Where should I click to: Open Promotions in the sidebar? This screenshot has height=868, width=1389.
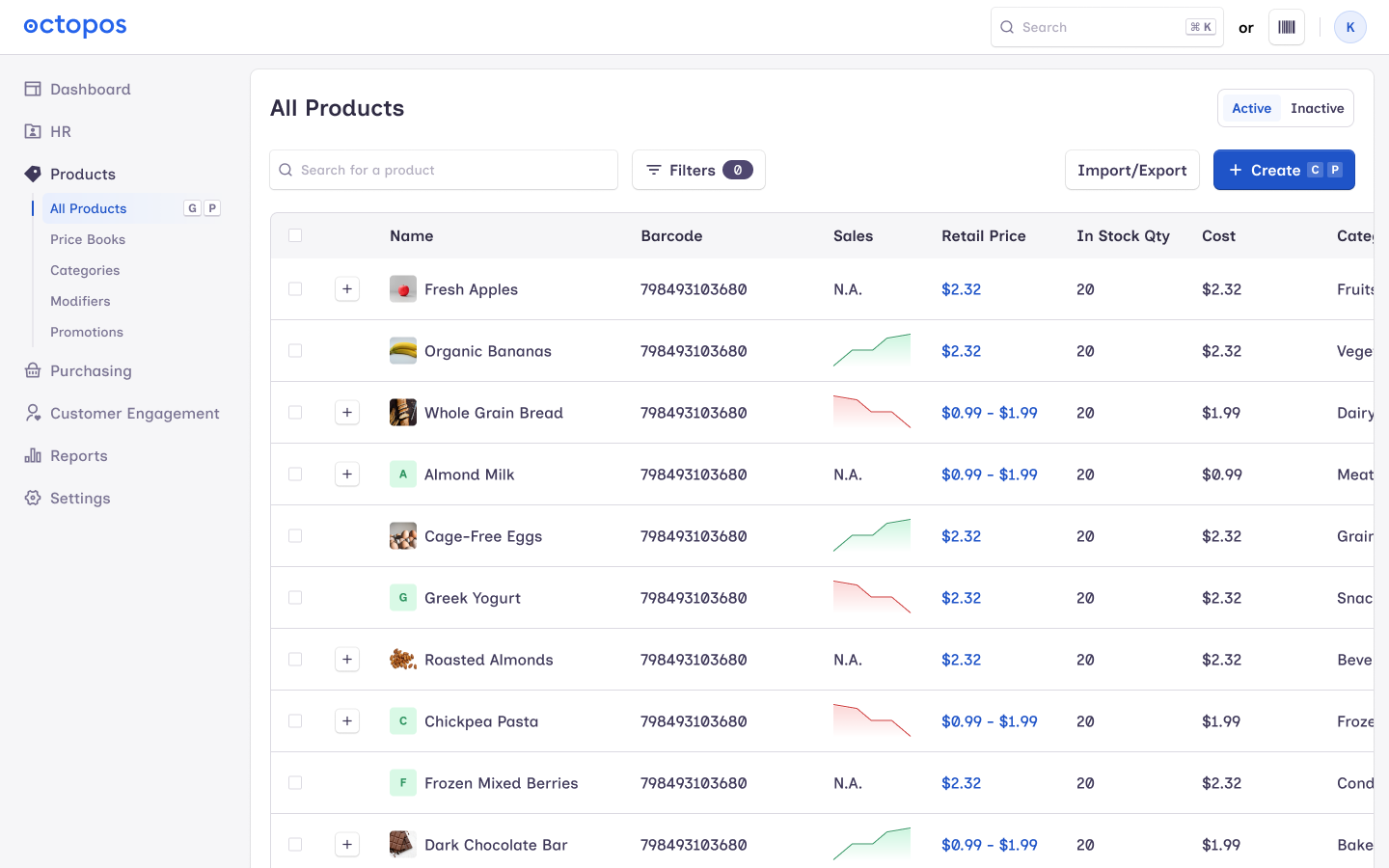87,332
